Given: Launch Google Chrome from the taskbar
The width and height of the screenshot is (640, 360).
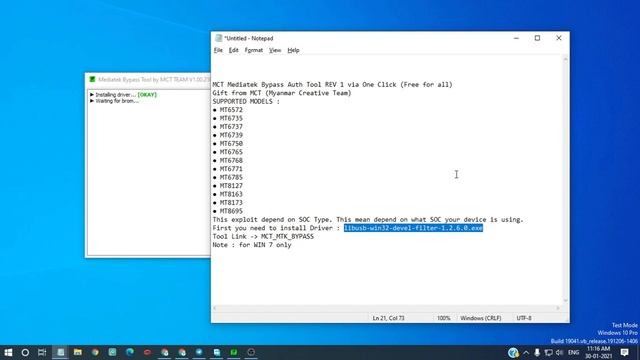Looking at the screenshot, I should [x=95, y=352].
